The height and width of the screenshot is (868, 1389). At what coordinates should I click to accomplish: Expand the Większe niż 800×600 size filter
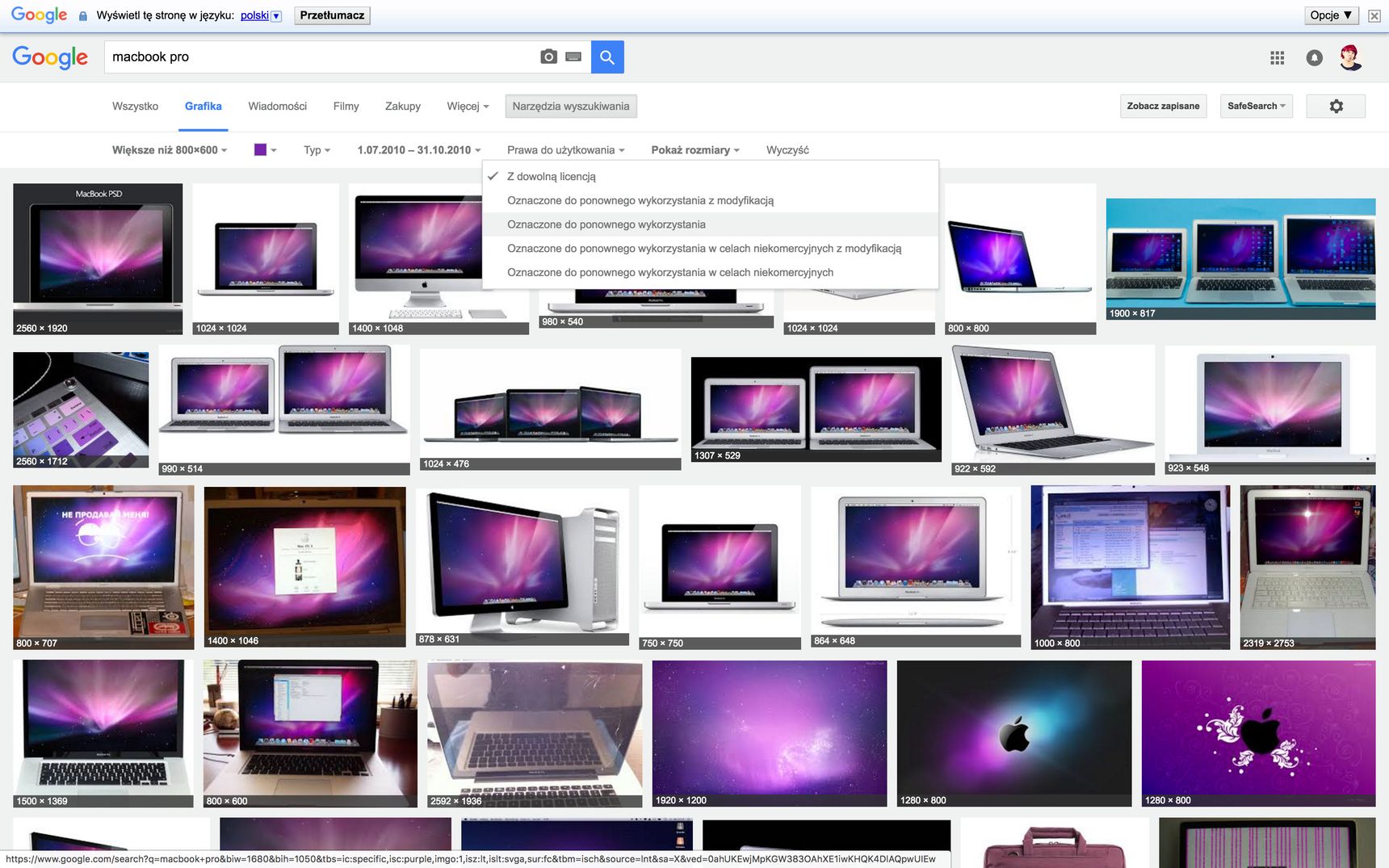pos(170,150)
